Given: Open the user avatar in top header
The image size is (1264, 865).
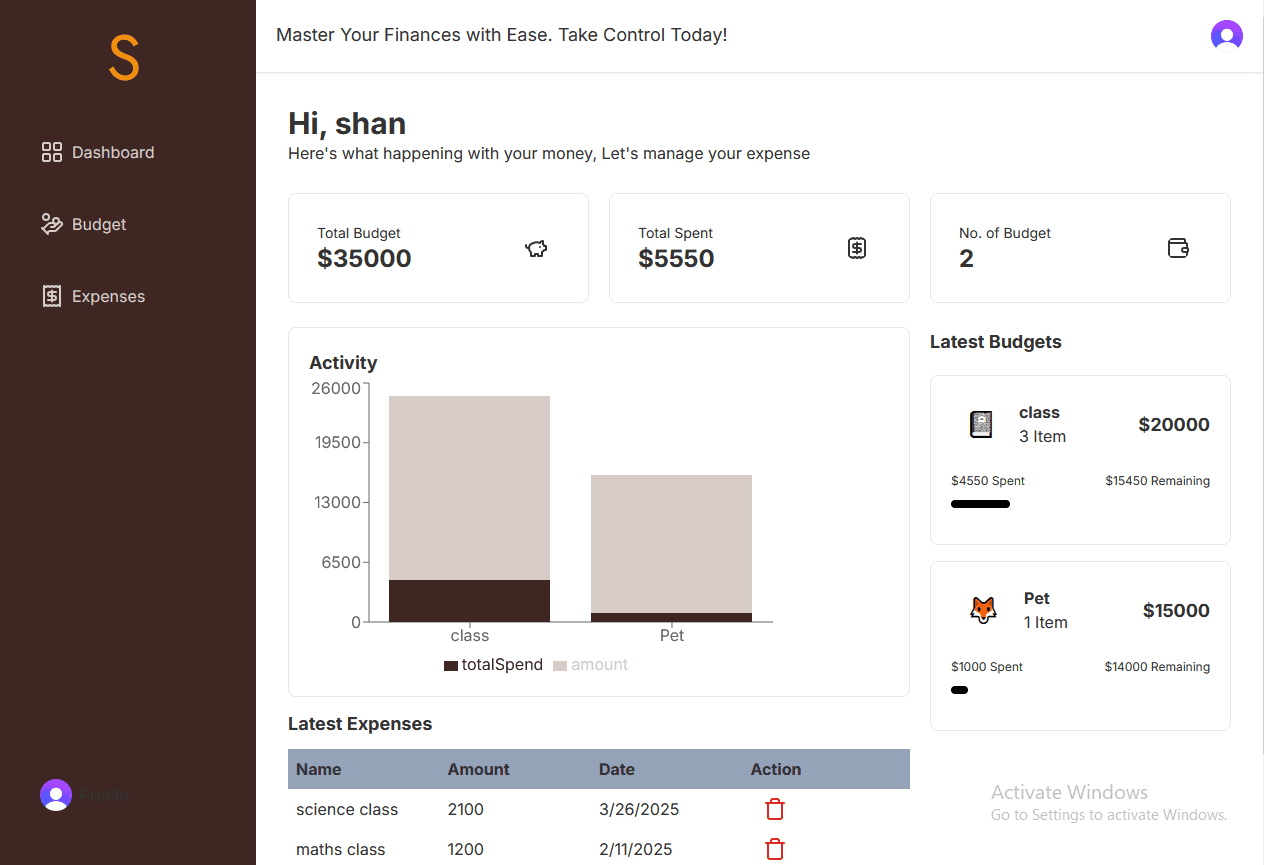Looking at the screenshot, I should pyautogui.click(x=1227, y=36).
